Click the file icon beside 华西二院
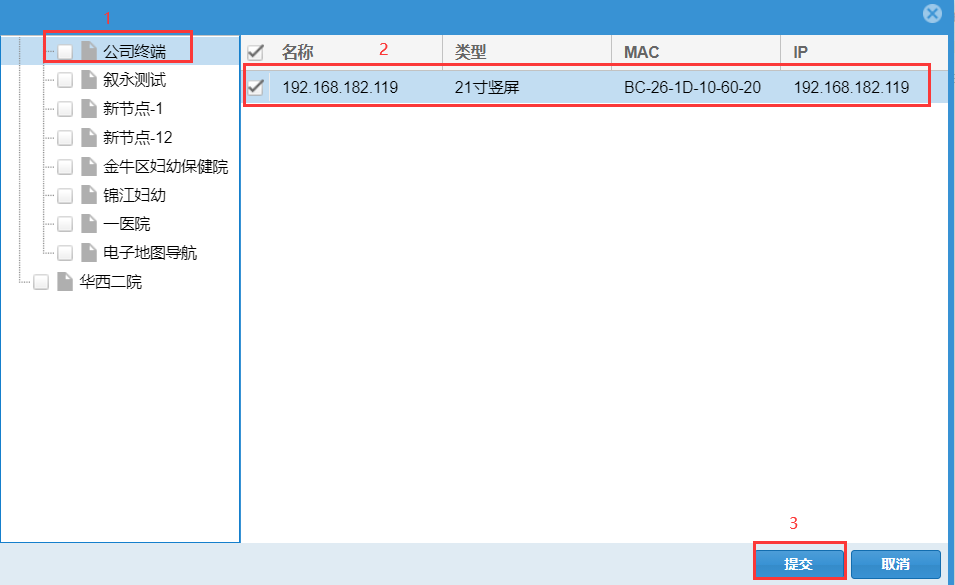The image size is (955, 585). [65, 282]
